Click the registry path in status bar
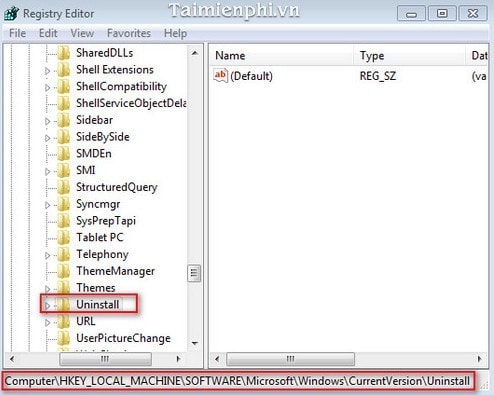Viewport: 494px width, 395px height. click(237, 381)
